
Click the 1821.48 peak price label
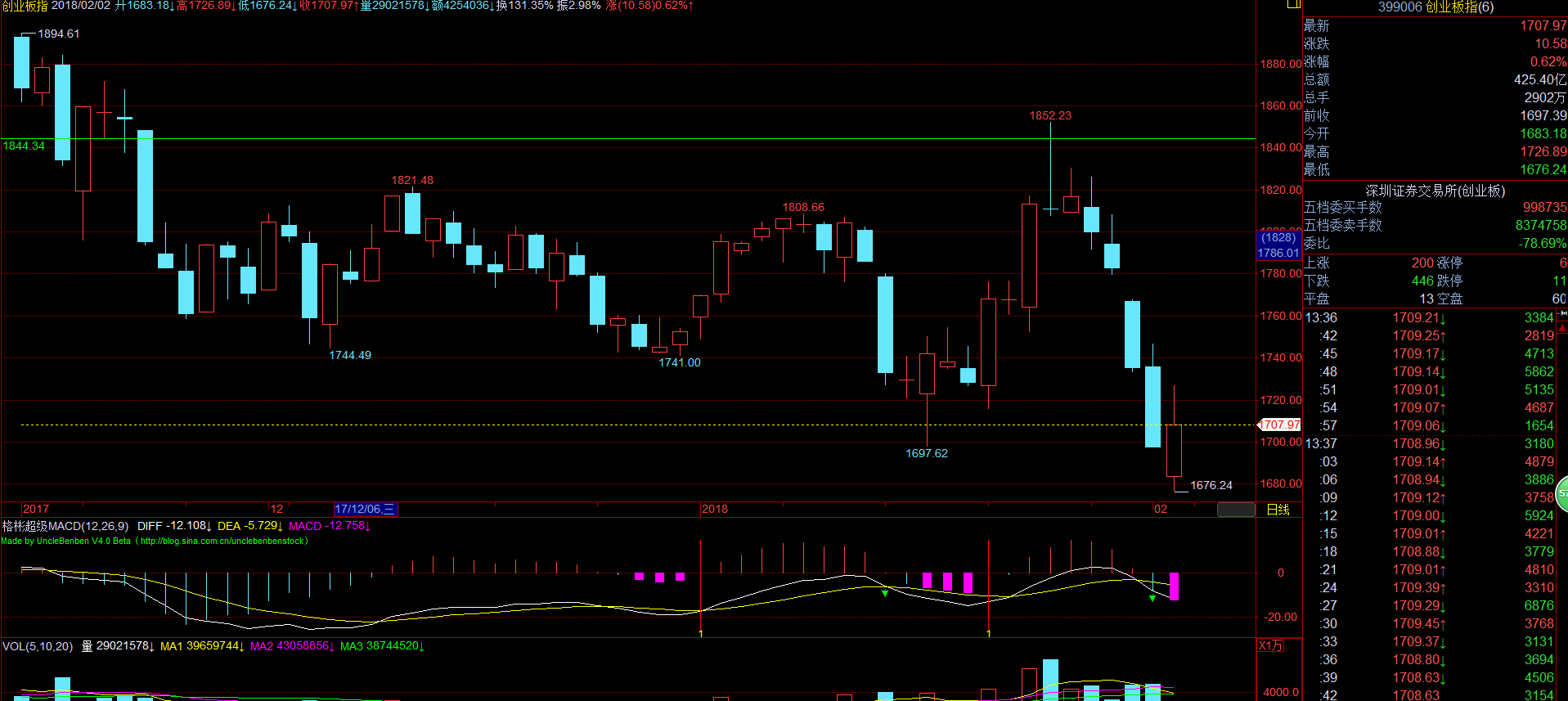pos(412,180)
